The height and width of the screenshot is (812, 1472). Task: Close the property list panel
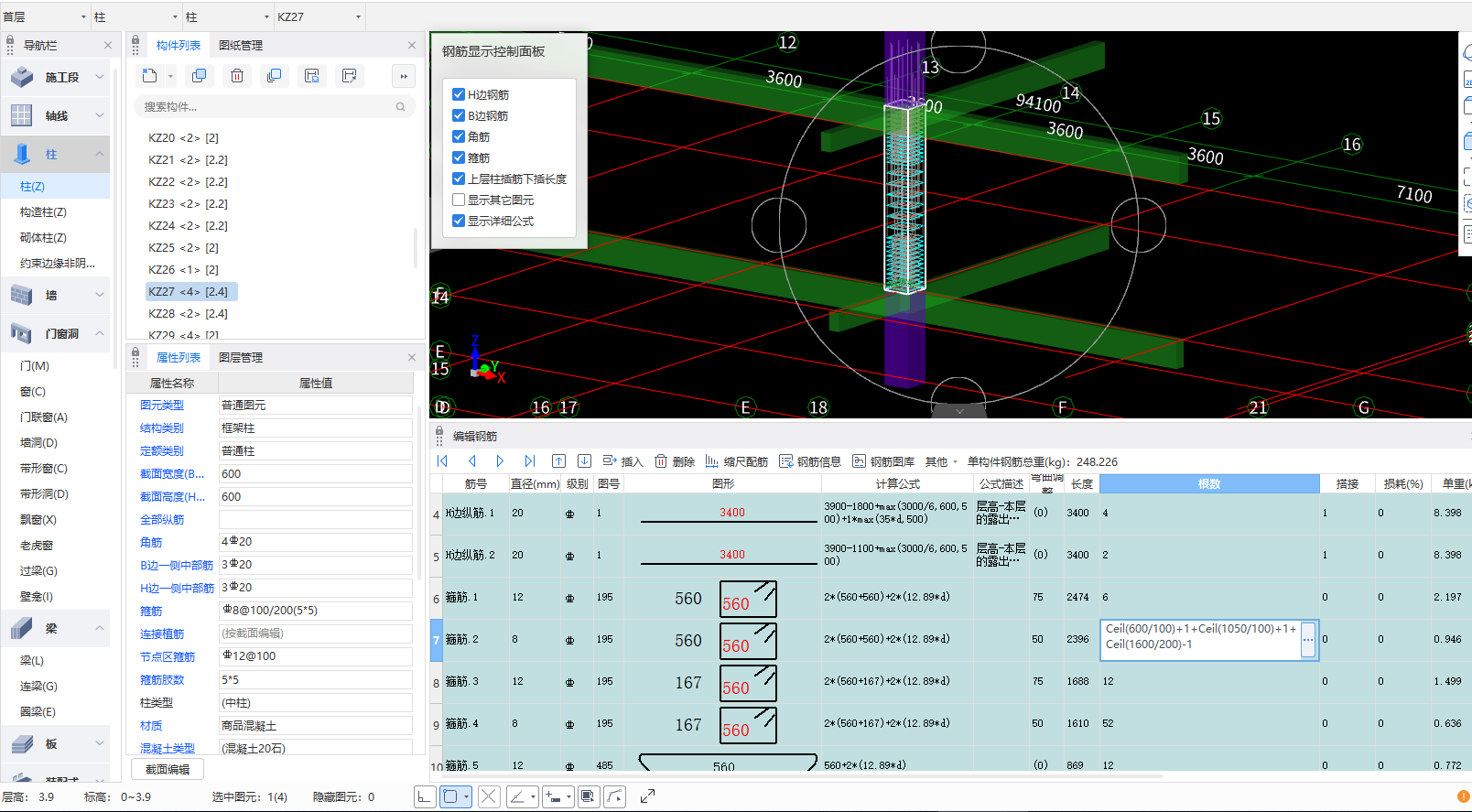pos(412,357)
